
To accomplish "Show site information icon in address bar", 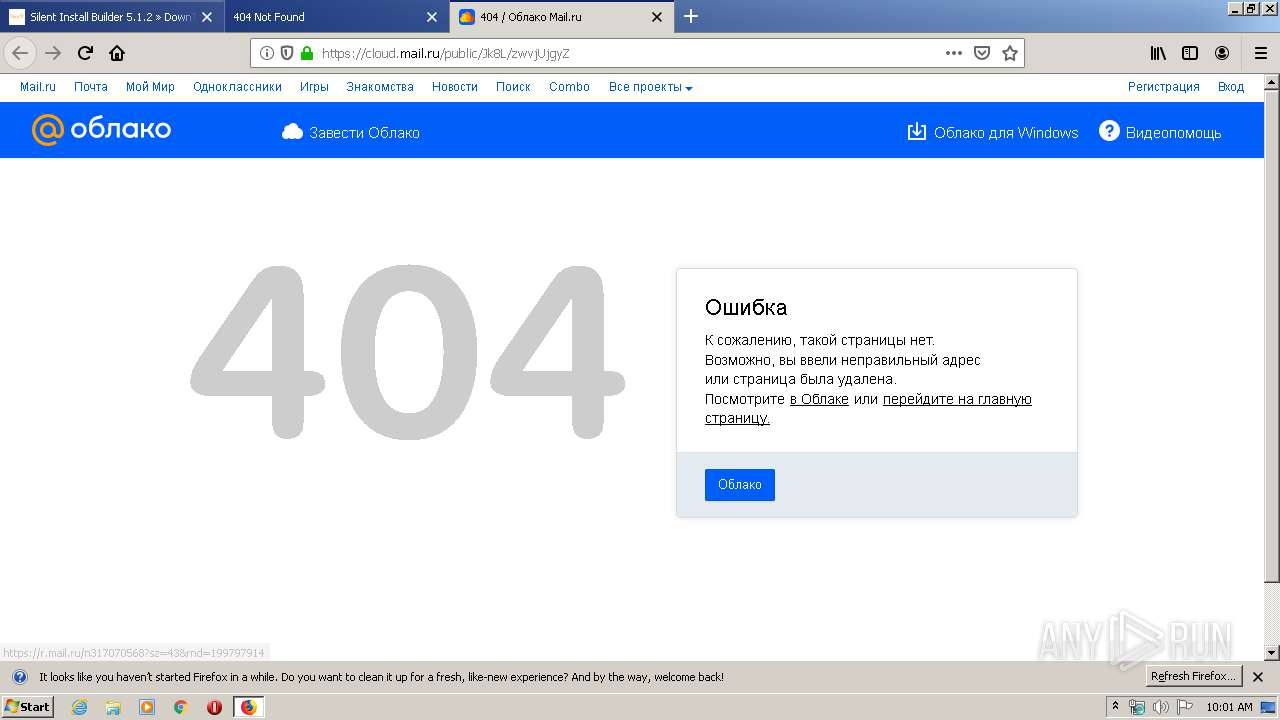I will pyautogui.click(x=267, y=53).
